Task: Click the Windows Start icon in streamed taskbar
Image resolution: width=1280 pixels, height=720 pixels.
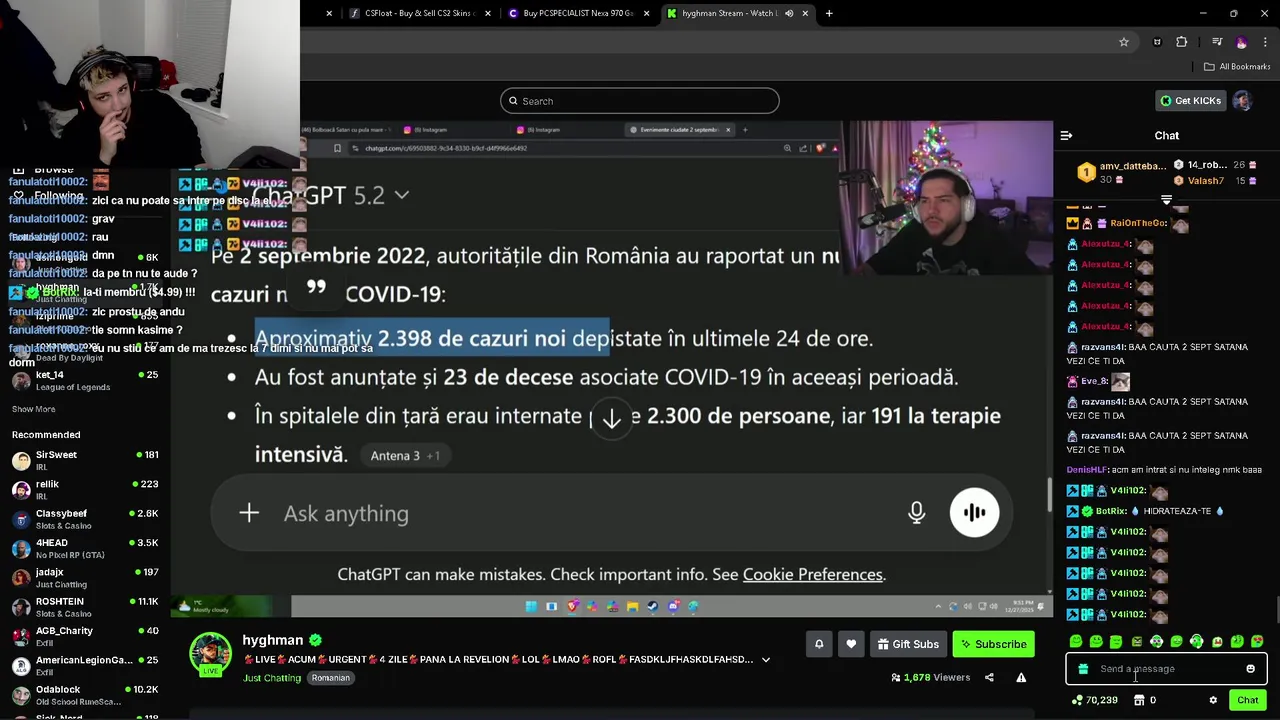Action: tap(531, 606)
